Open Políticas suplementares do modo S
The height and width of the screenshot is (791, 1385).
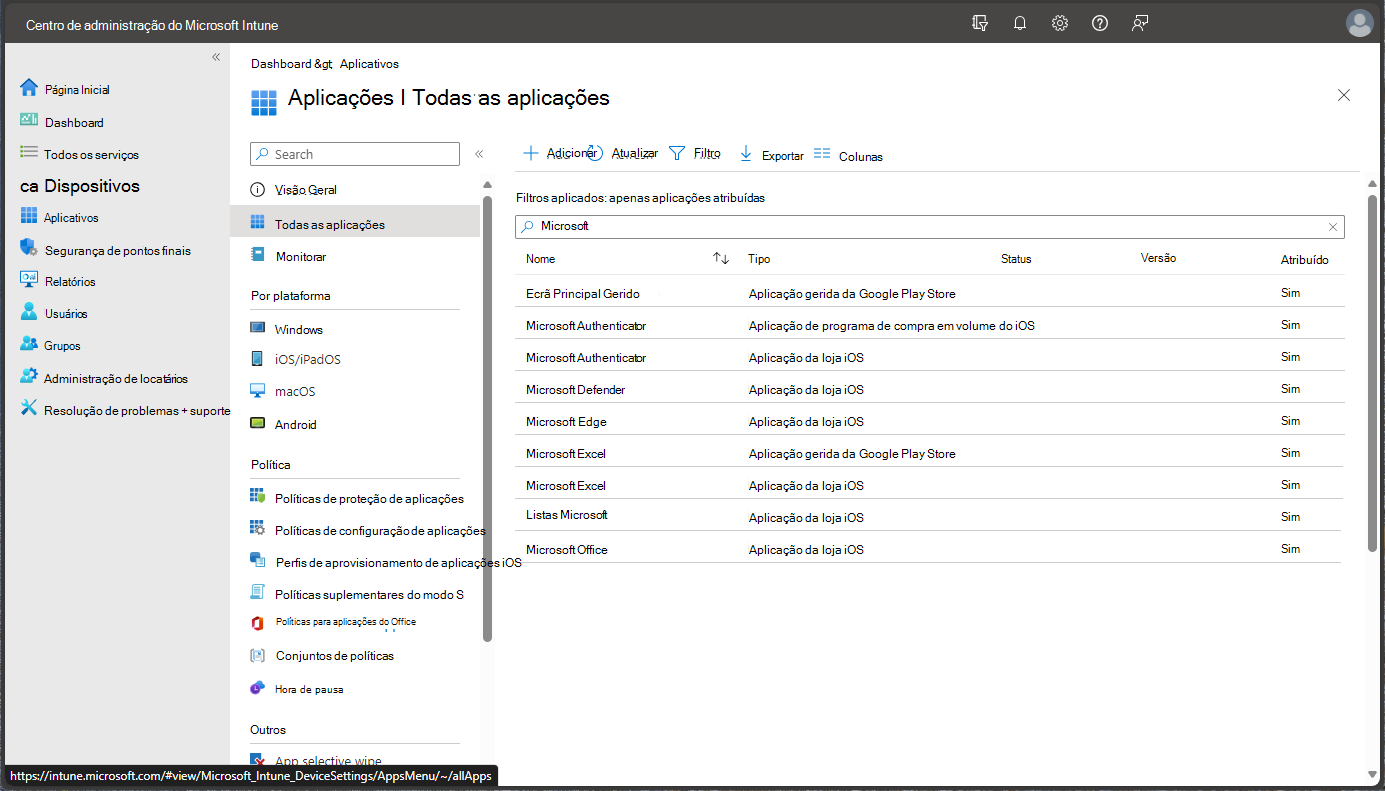click(x=369, y=594)
